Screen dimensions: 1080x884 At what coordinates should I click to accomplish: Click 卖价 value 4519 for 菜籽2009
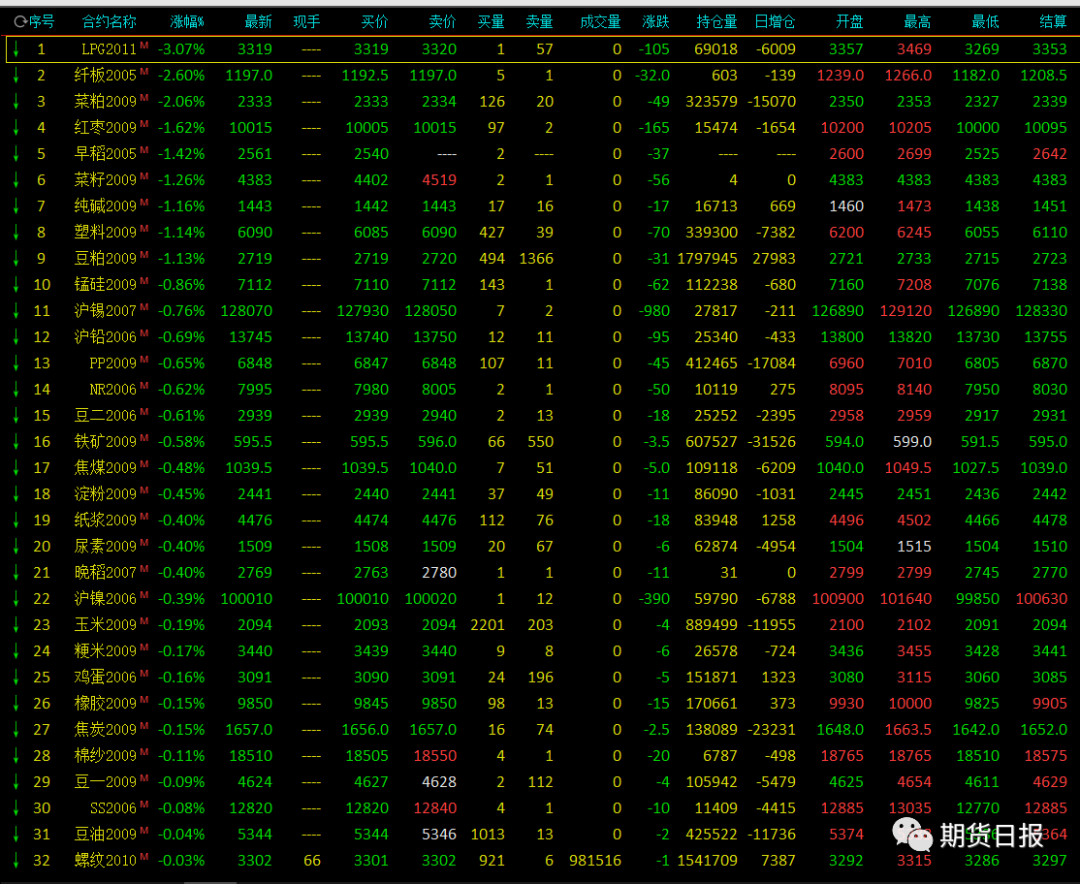pos(439,181)
